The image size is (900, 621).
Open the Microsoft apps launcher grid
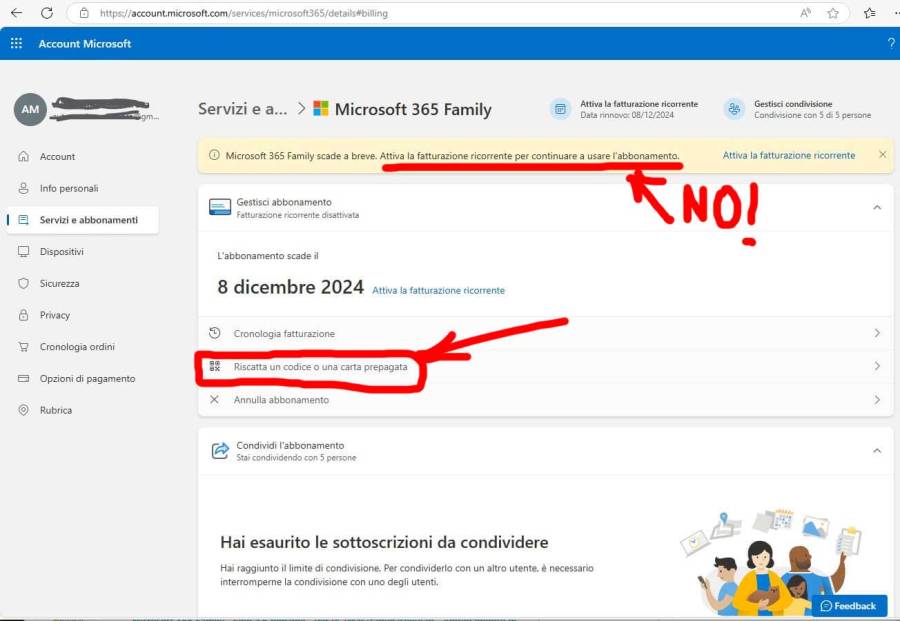tap(16, 44)
